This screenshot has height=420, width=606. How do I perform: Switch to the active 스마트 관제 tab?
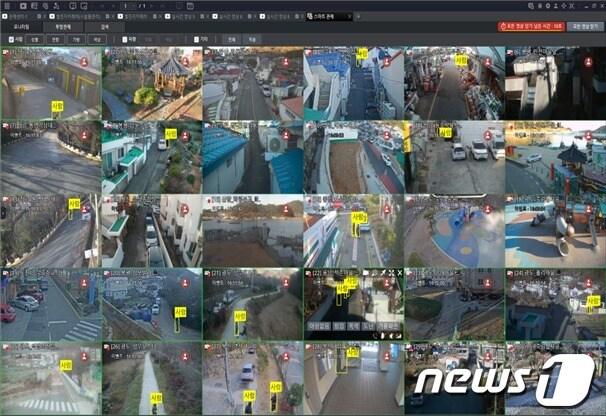point(327,17)
